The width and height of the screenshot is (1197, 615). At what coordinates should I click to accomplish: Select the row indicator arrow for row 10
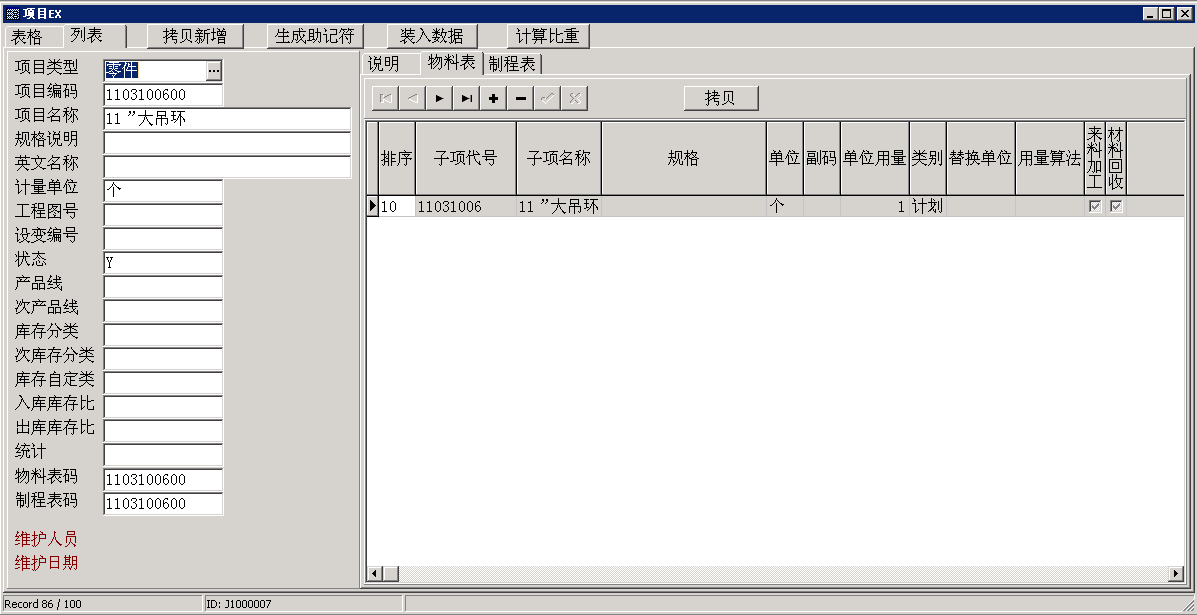pos(372,207)
